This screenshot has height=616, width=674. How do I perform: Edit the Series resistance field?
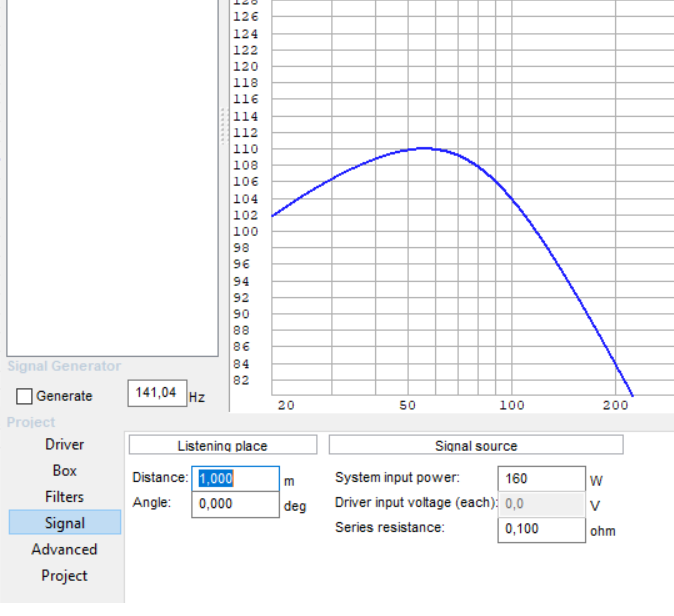coord(542,529)
